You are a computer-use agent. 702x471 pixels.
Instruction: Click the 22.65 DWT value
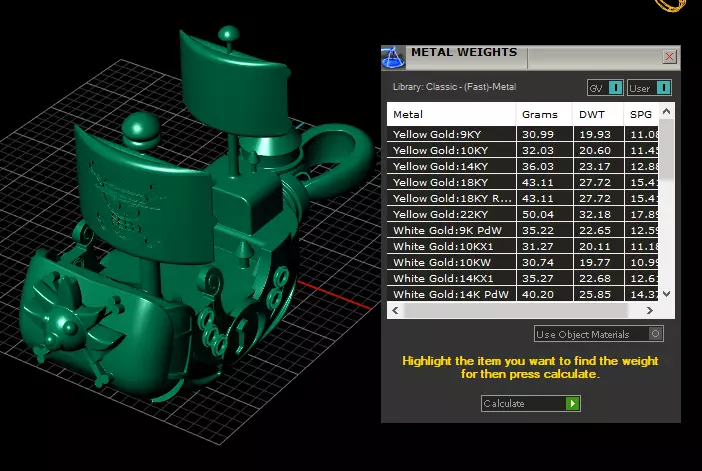595,230
